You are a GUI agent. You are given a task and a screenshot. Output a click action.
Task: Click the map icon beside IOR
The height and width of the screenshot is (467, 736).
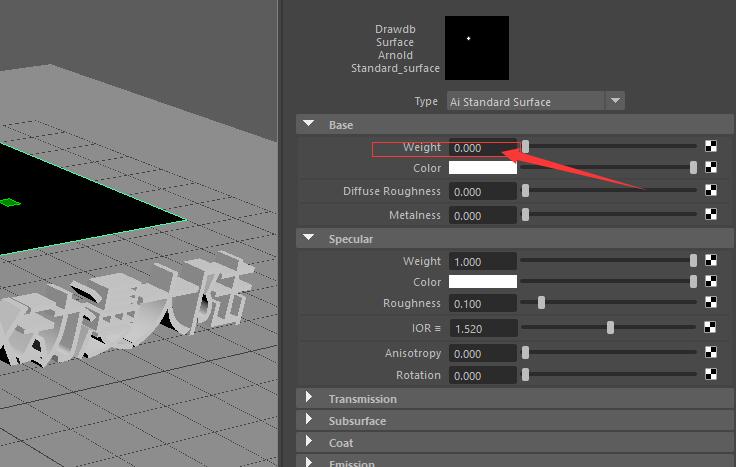(x=710, y=327)
